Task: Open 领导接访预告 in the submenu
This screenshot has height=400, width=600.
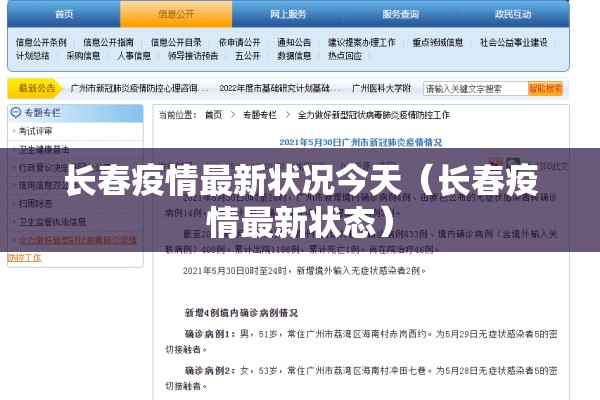Action: [x=193, y=56]
